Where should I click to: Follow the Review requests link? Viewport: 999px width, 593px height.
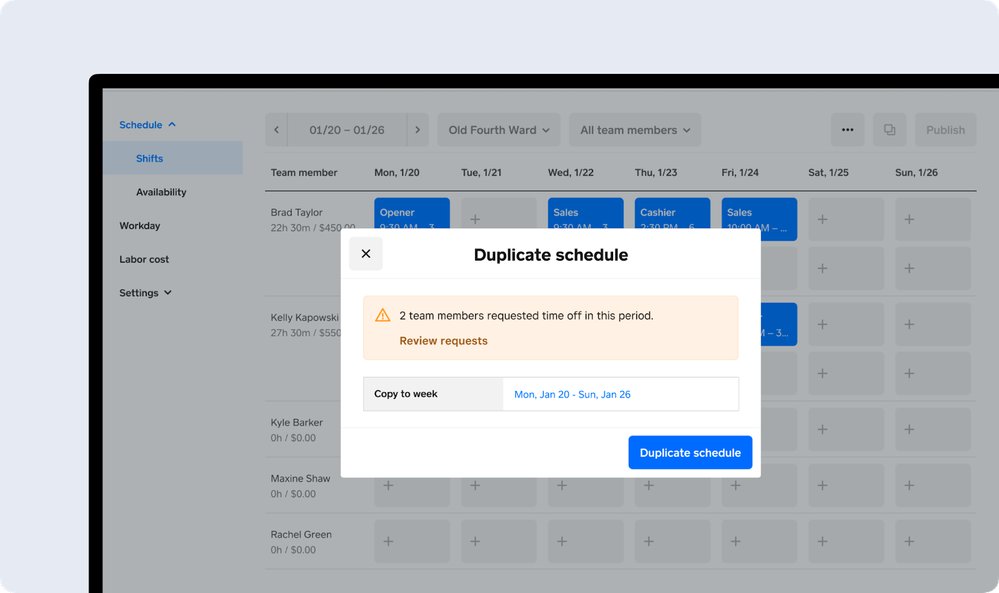point(443,341)
